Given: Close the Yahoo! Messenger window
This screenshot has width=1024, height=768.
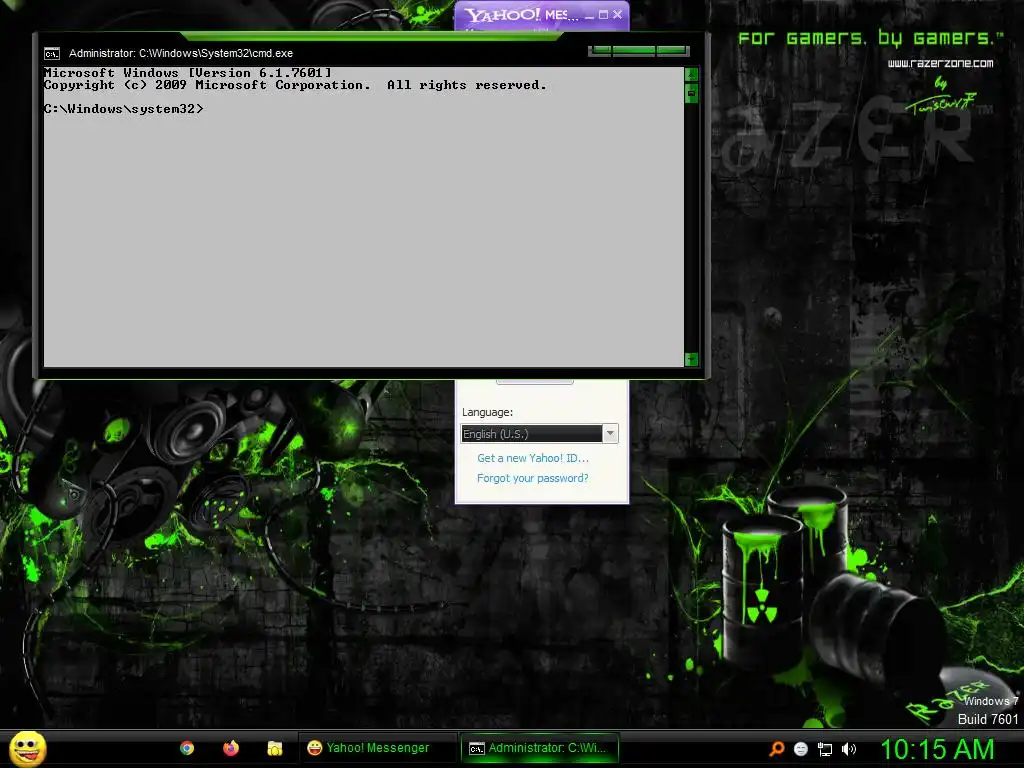Looking at the screenshot, I should pyautogui.click(x=618, y=14).
